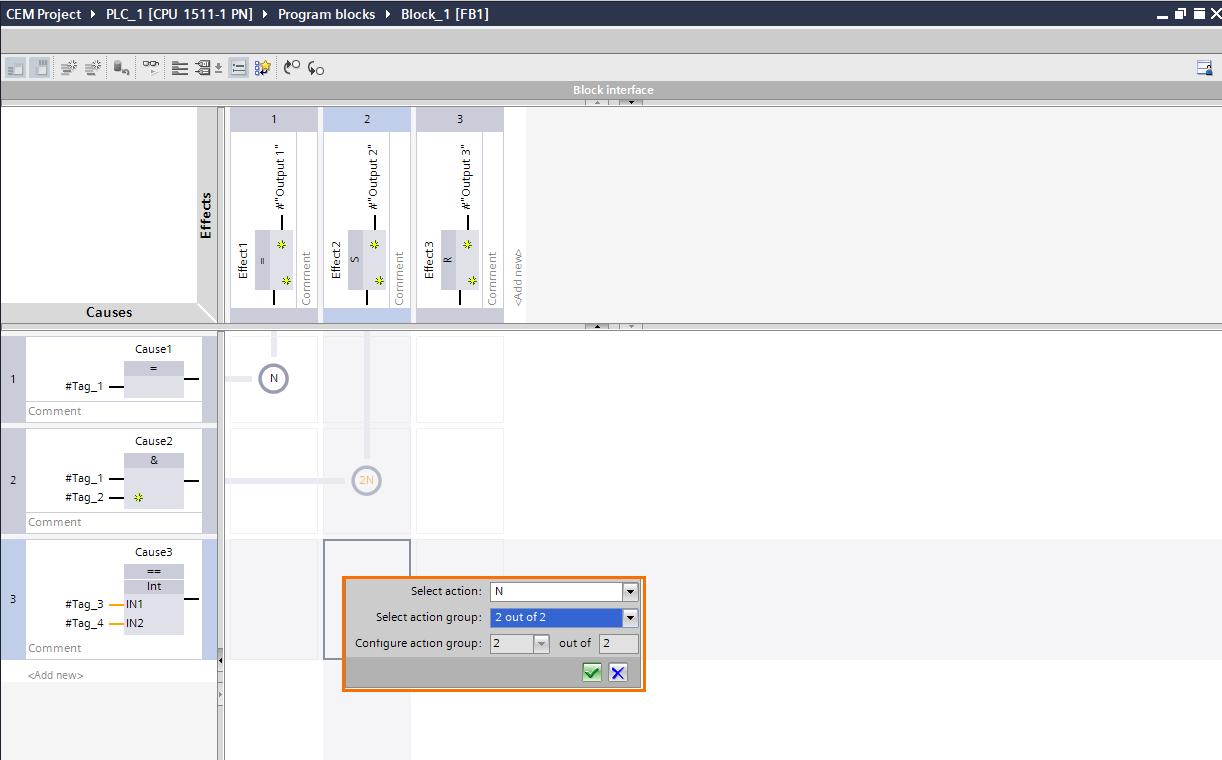Click the Block interface expand bar
The image size is (1222, 760).
point(613,89)
